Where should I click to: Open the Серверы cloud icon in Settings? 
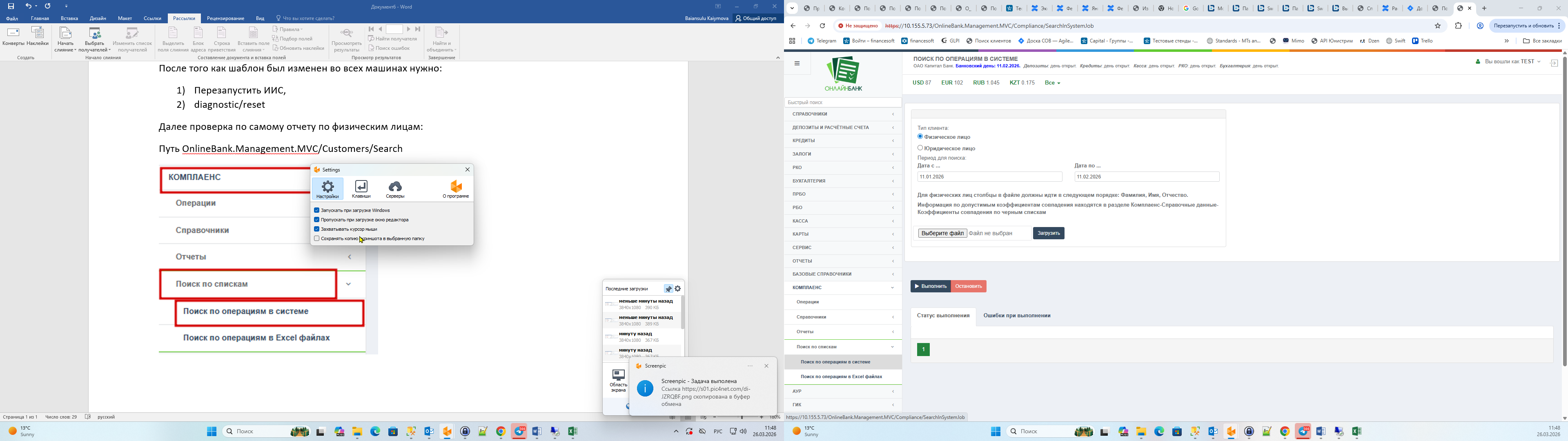(x=395, y=188)
